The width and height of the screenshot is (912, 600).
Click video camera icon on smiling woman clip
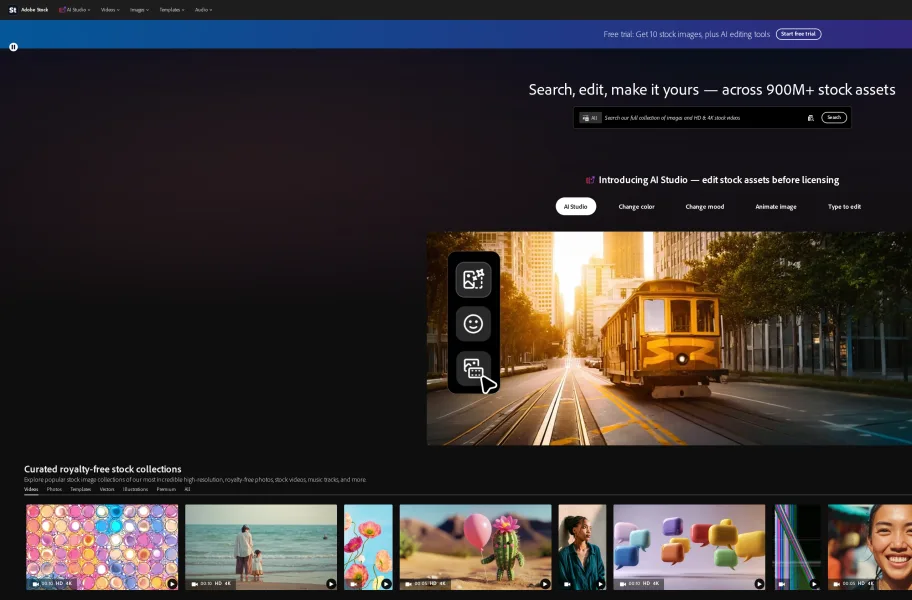837,584
